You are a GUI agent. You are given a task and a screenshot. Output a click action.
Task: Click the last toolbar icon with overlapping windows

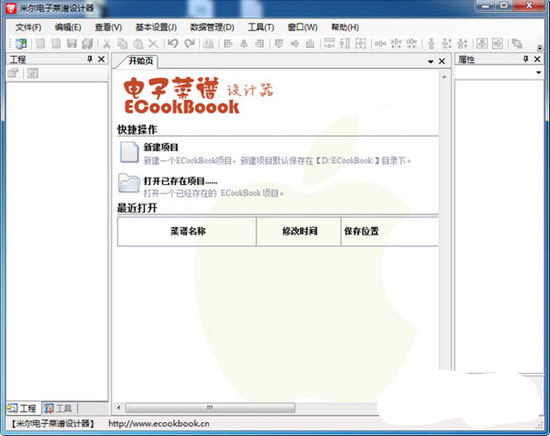point(517,43)
